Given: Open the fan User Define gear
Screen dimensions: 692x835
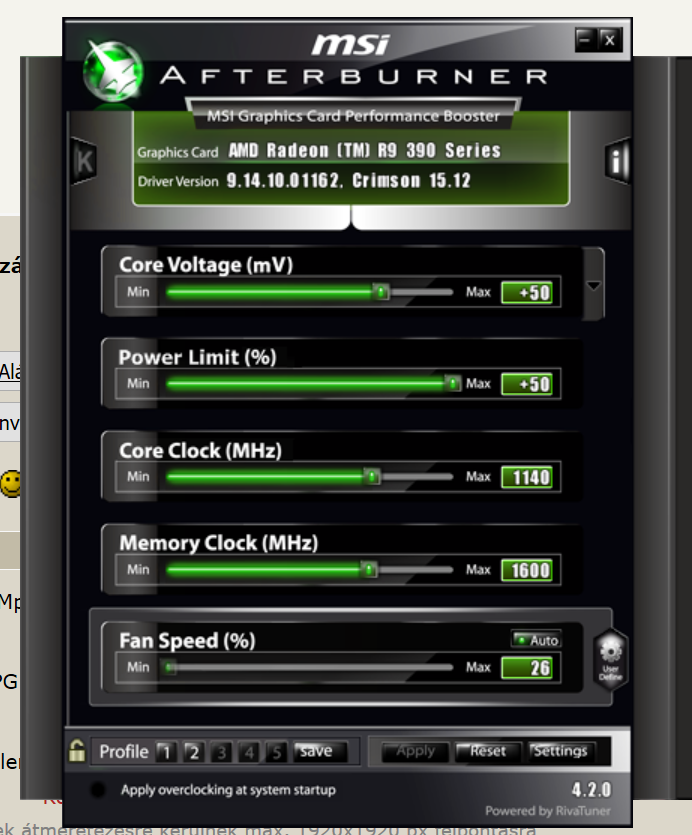Looking at the screenshot, I should pyautogui.click(x=610, y=659).
